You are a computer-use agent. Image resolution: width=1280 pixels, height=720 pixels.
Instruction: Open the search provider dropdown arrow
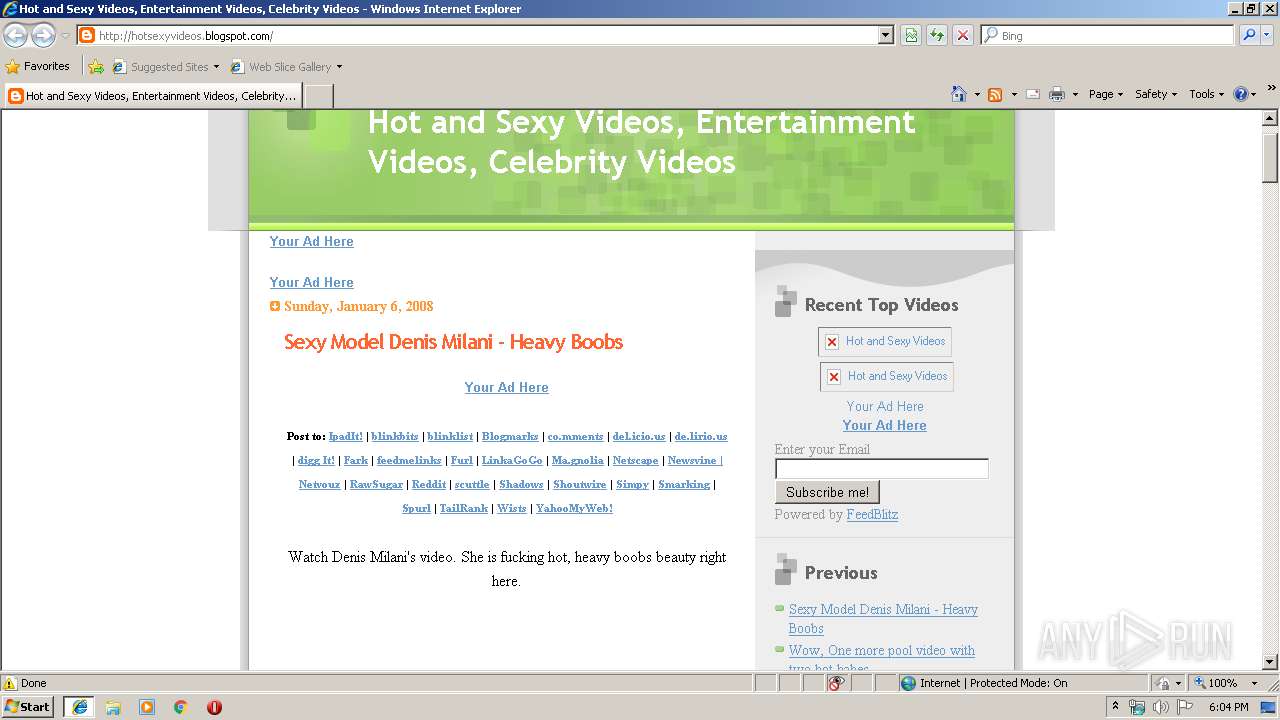(x=1268, y=35)
